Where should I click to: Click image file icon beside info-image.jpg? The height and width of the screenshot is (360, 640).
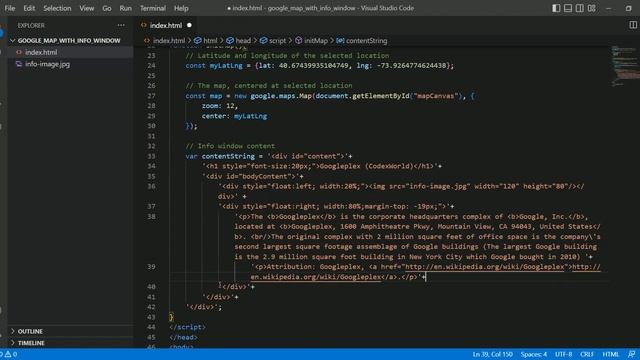(x=18, y=64)
